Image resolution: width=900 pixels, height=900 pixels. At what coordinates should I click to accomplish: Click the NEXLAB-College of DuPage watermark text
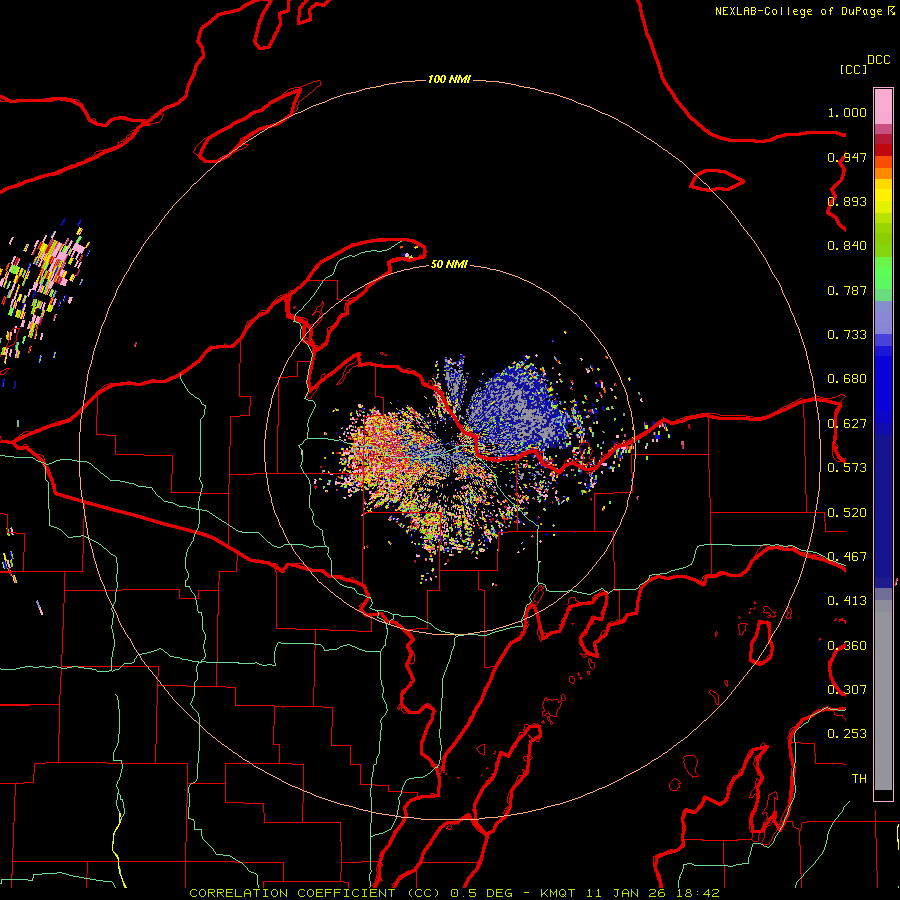click(800, 11)
